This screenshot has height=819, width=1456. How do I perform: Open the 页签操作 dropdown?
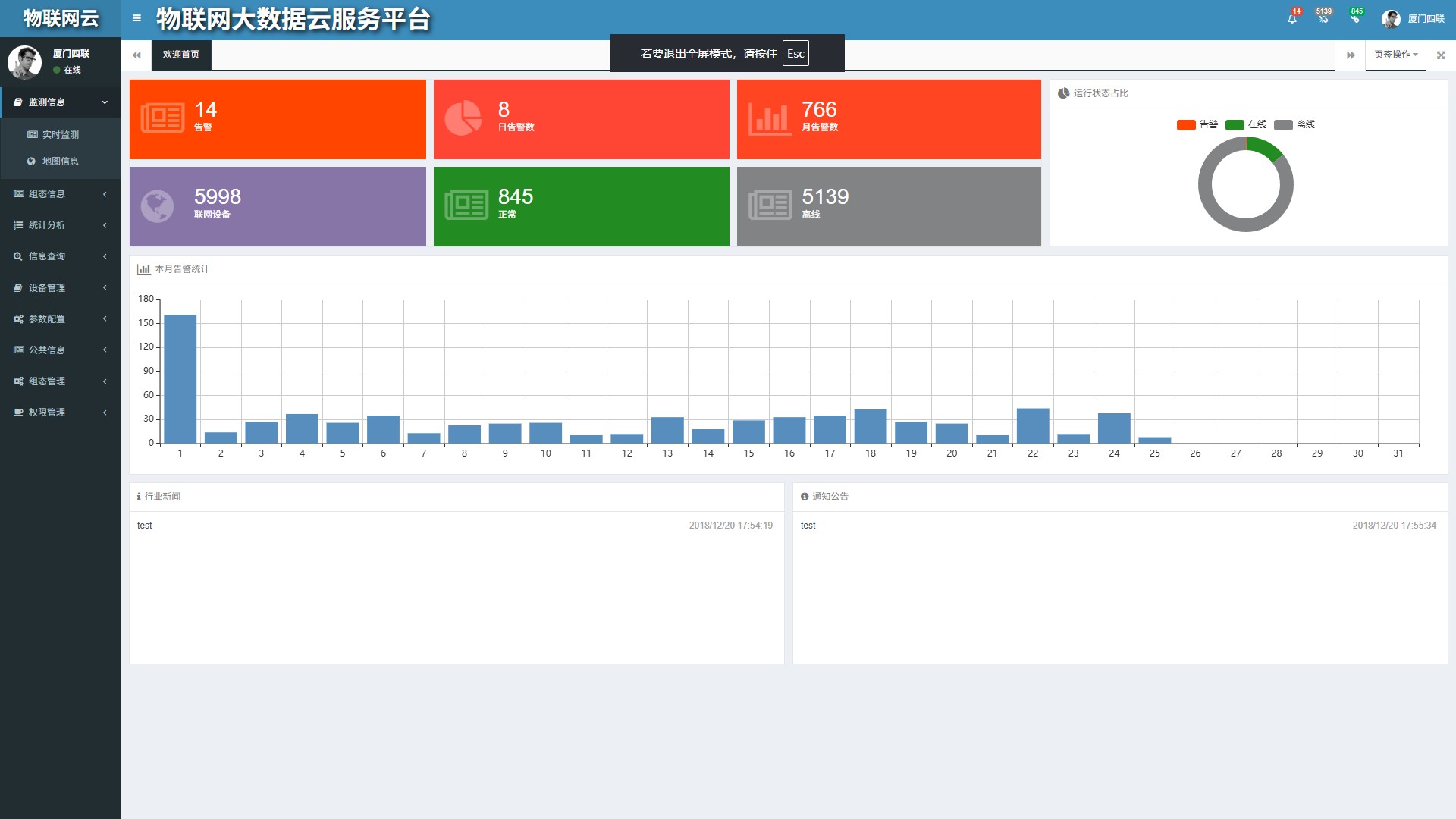(1395, 55)
